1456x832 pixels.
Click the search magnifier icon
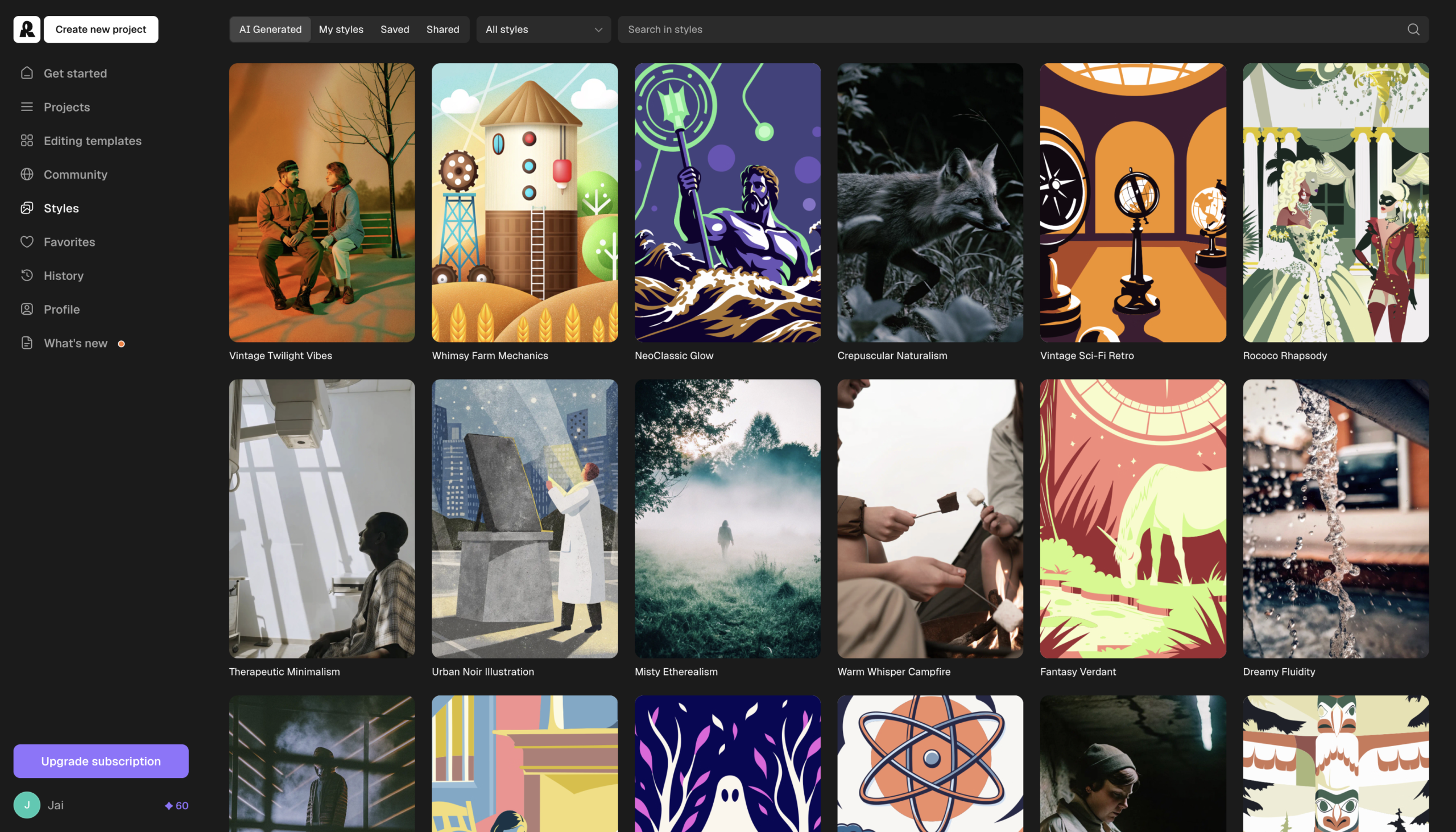(1413, 29)
